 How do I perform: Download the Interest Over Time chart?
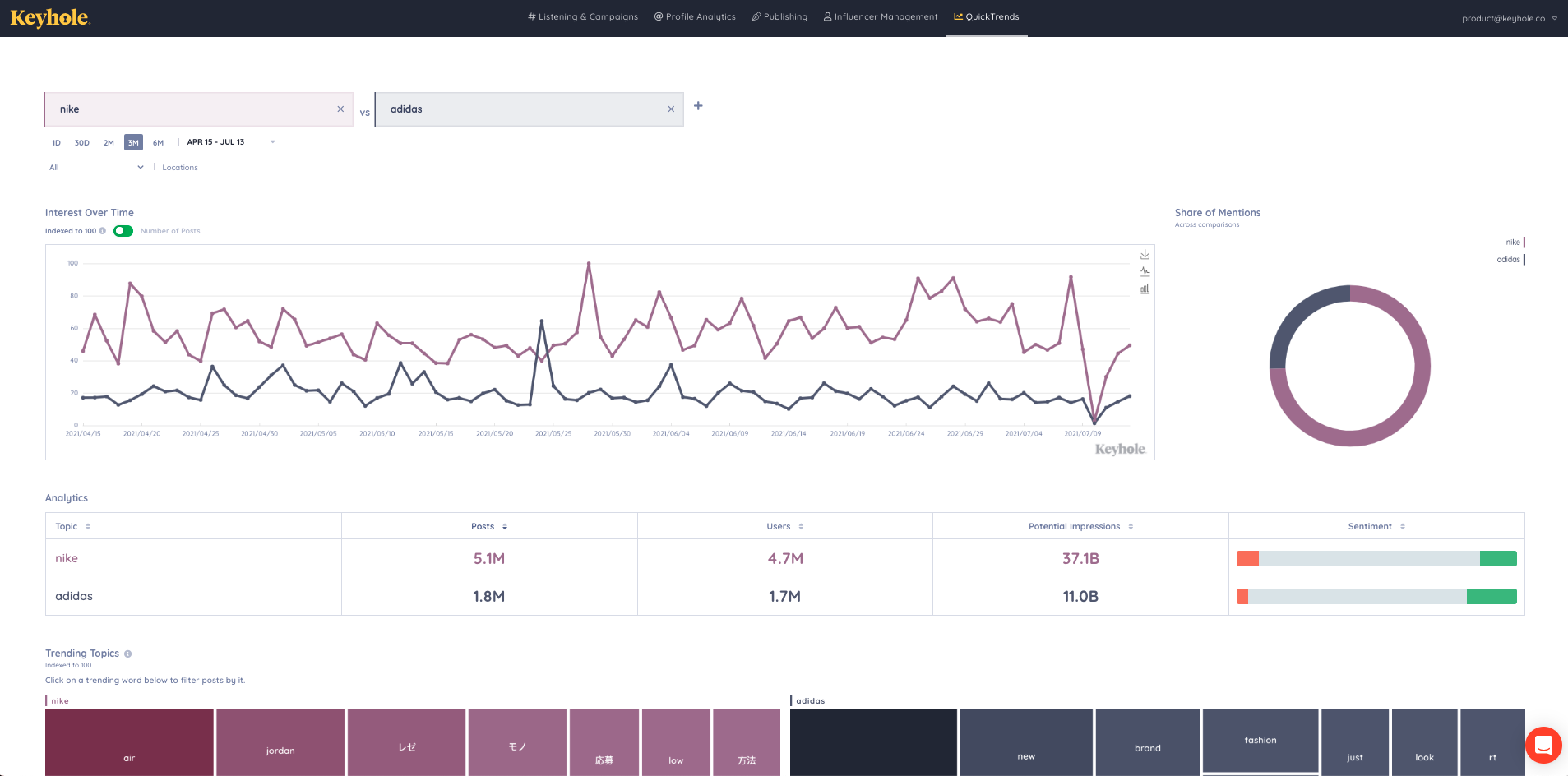1145,255
